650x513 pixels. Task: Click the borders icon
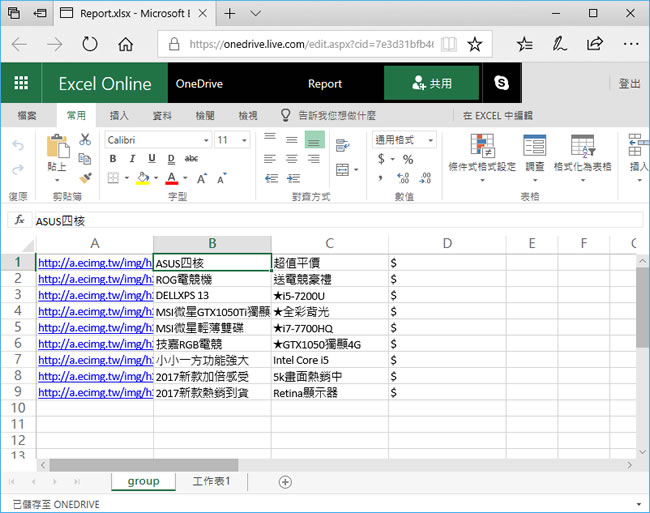tap(113, 178)
